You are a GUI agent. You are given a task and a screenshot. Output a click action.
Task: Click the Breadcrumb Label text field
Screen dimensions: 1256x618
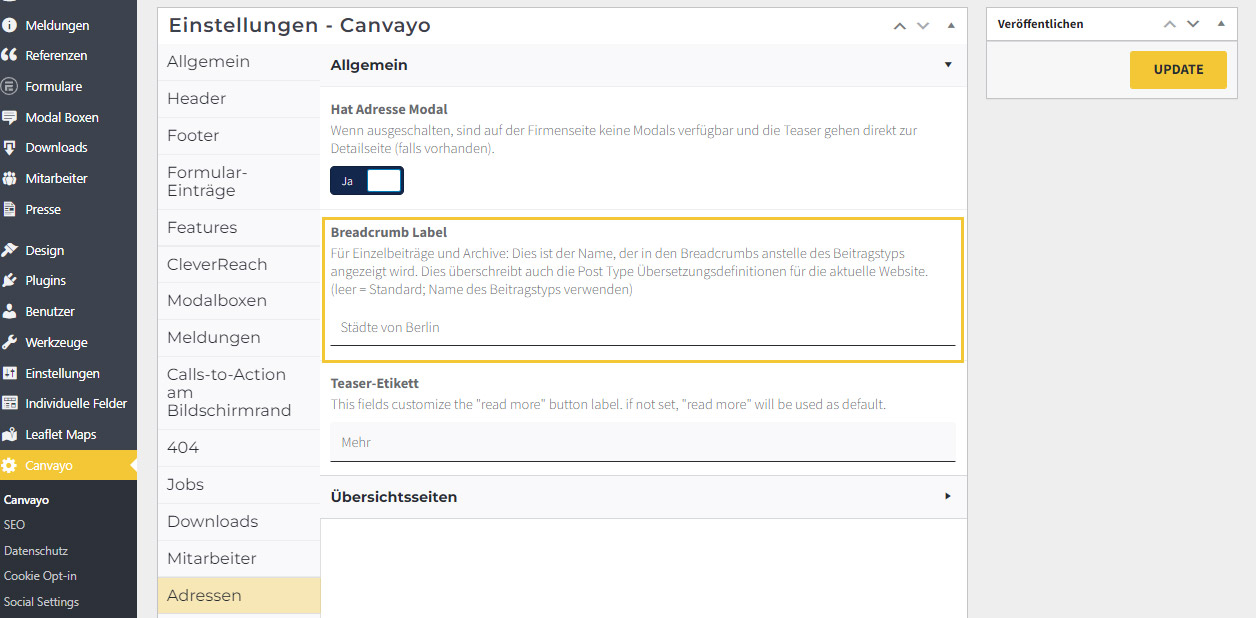point(642,328)
